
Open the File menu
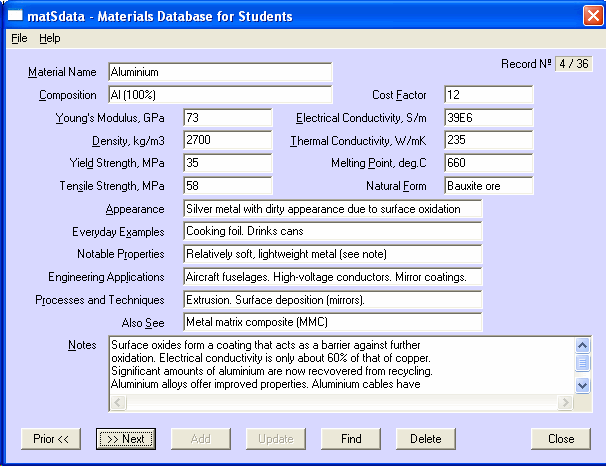[19, 38]
